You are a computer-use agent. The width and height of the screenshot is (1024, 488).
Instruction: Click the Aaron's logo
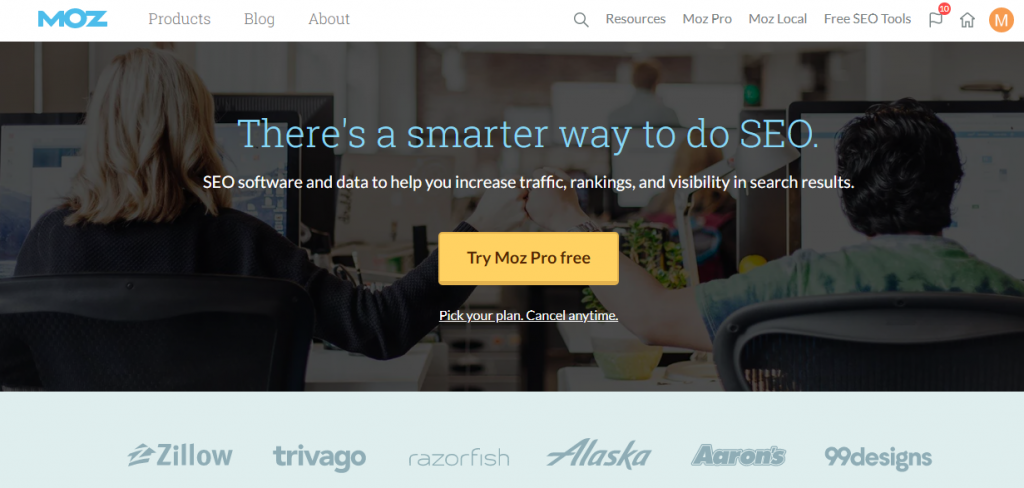(x=739, y=455)
